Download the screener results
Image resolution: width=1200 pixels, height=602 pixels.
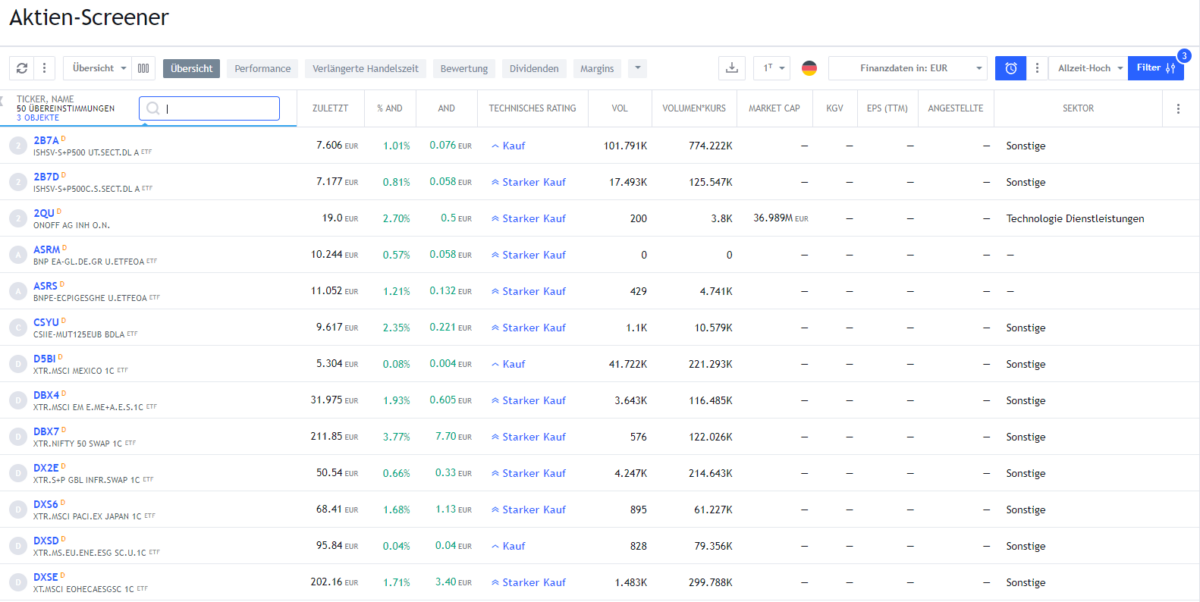(x=731, y=68)
